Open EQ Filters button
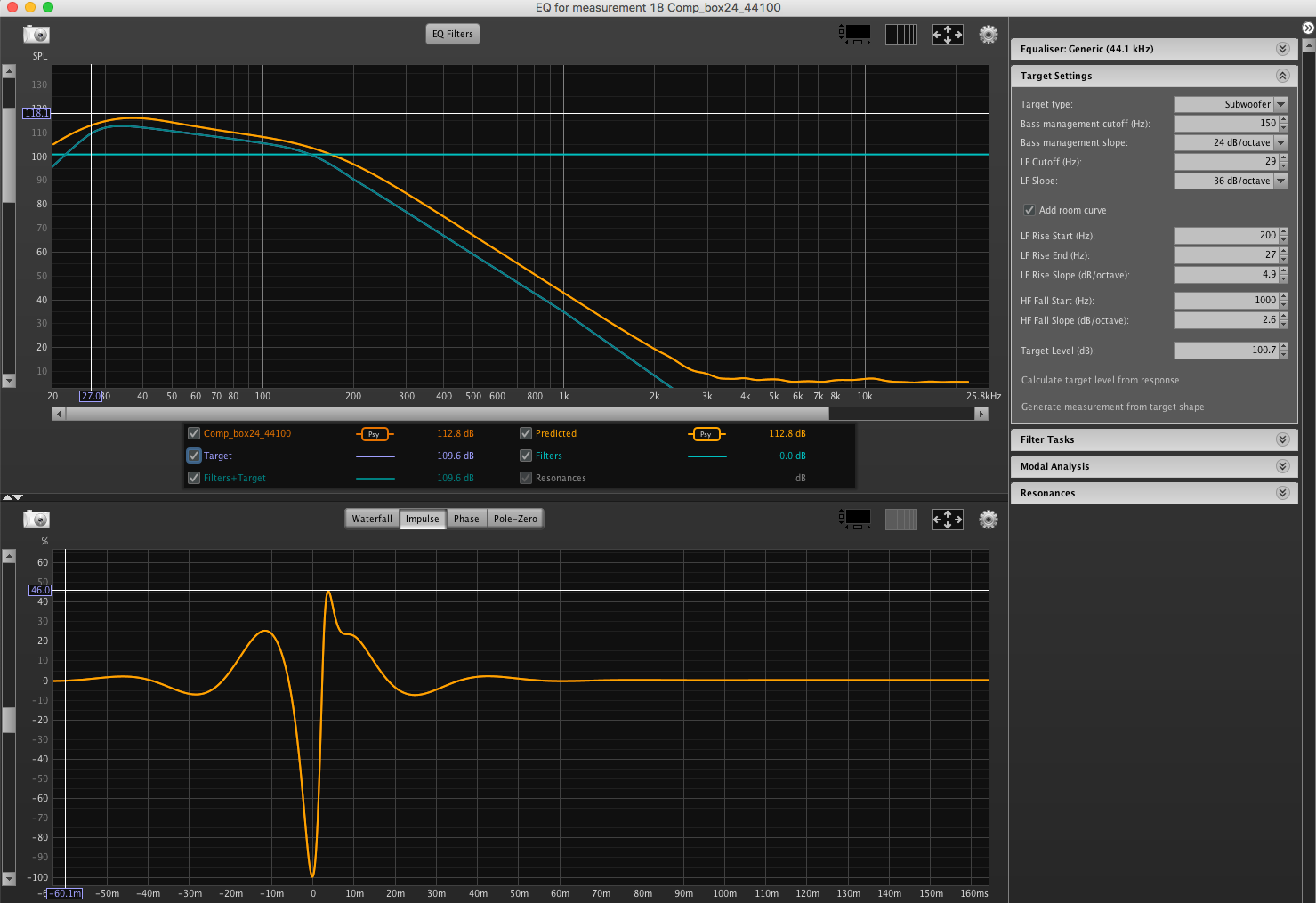The width and height of the screenshot is (1316, 903). pyautogui.click(x=453, y=34)
